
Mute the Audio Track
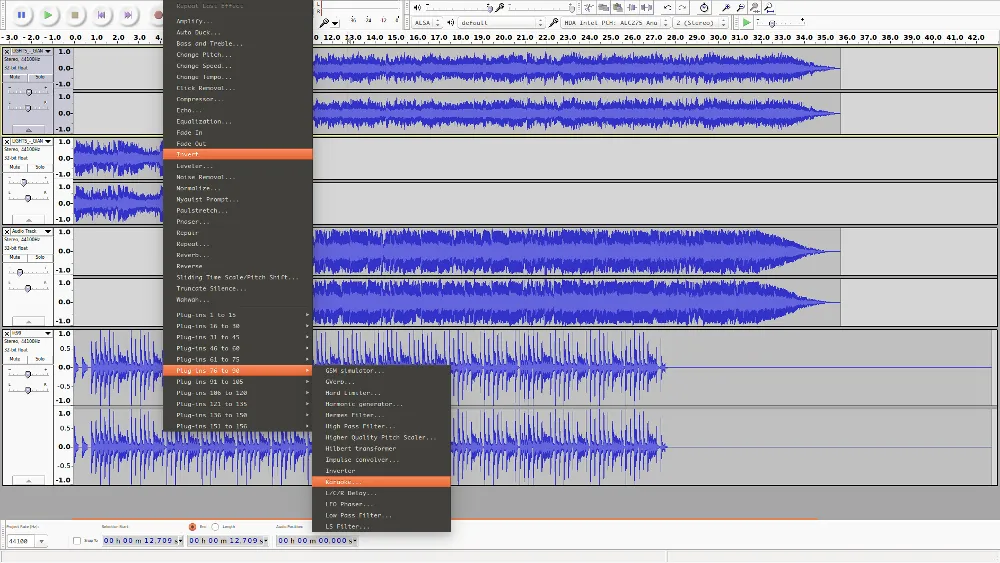point(15,257)
